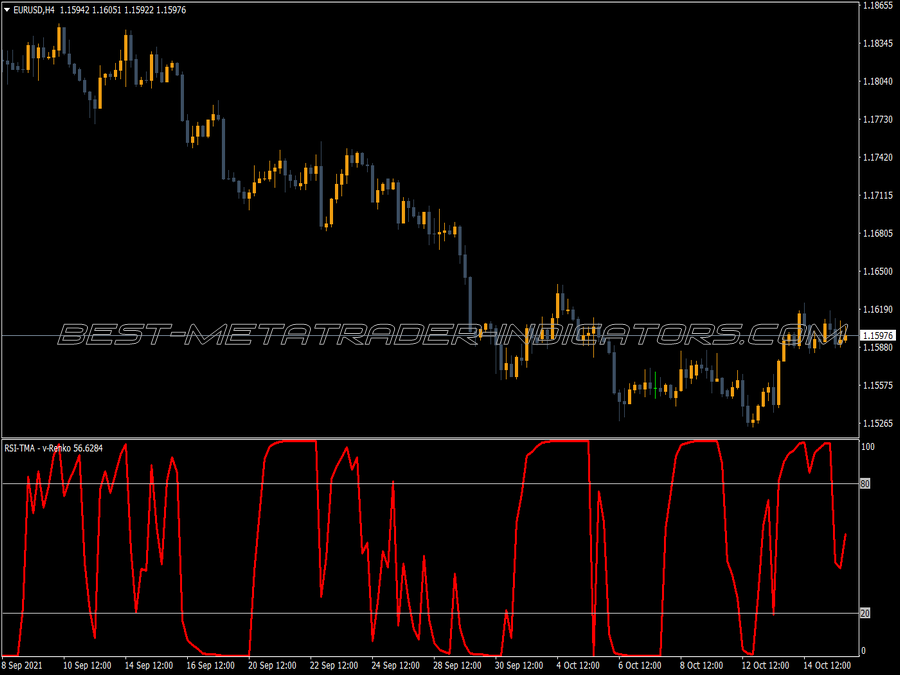Click the indicator value 56.6284

point(88,448)
